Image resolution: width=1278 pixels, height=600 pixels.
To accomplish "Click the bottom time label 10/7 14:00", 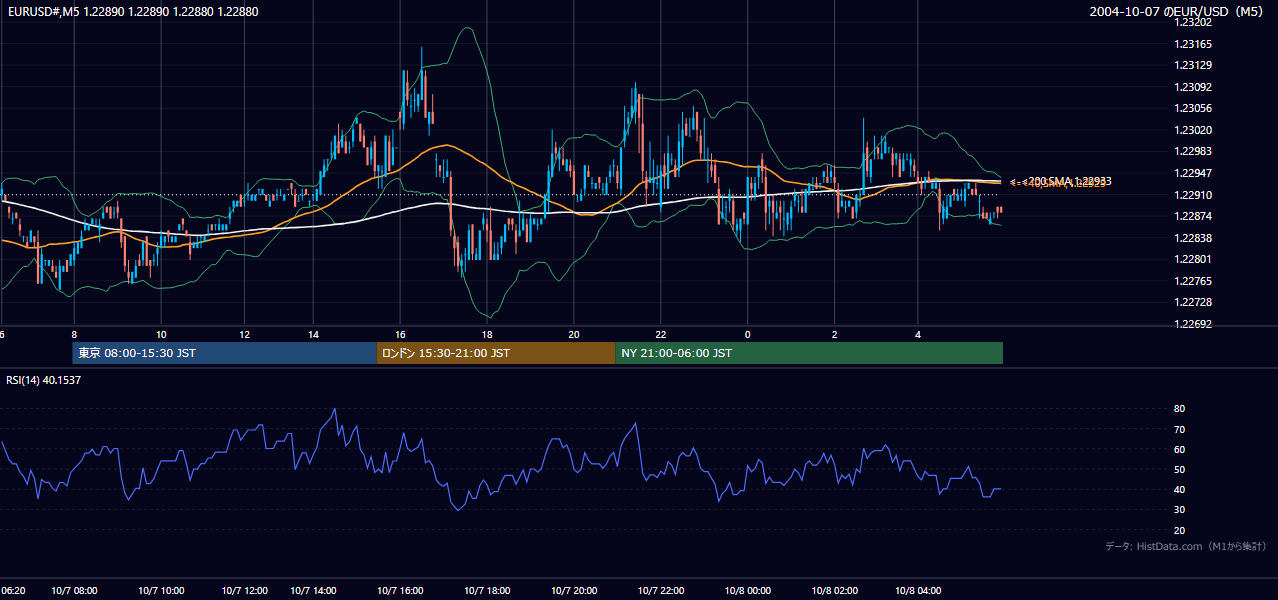I will tap(312, 591).
